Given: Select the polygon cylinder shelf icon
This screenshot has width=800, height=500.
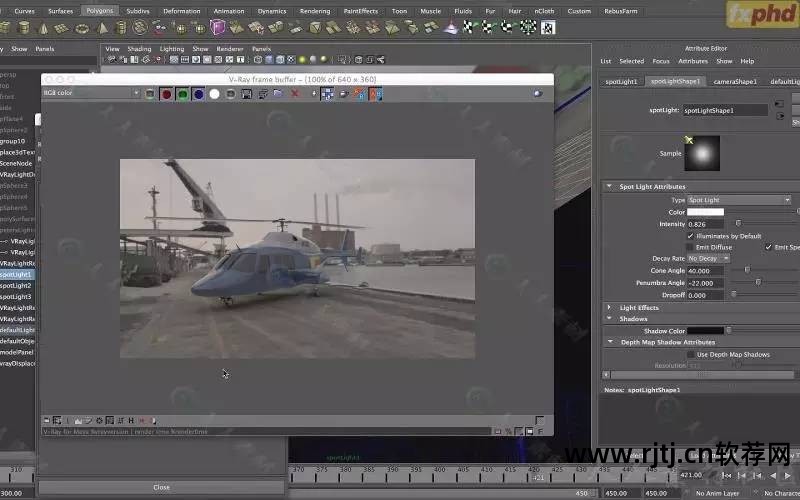Looking at the screenshot, I should [x=24, y=28].
